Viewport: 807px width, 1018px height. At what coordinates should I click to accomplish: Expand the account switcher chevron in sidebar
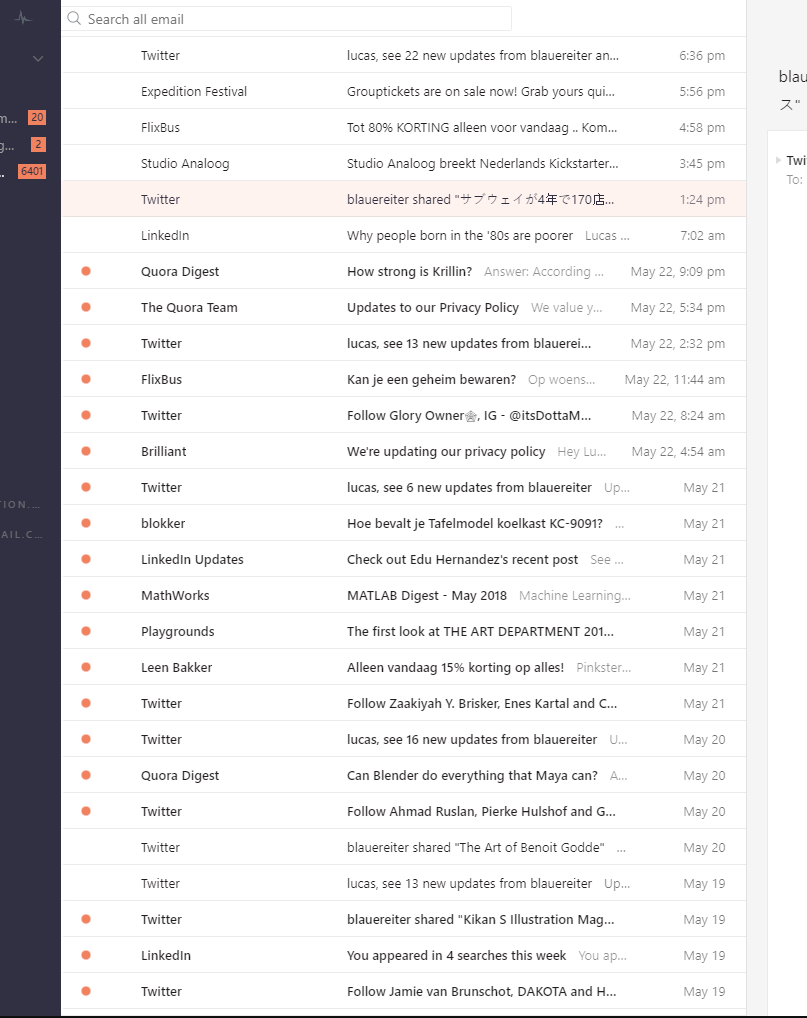pos(37,58)
